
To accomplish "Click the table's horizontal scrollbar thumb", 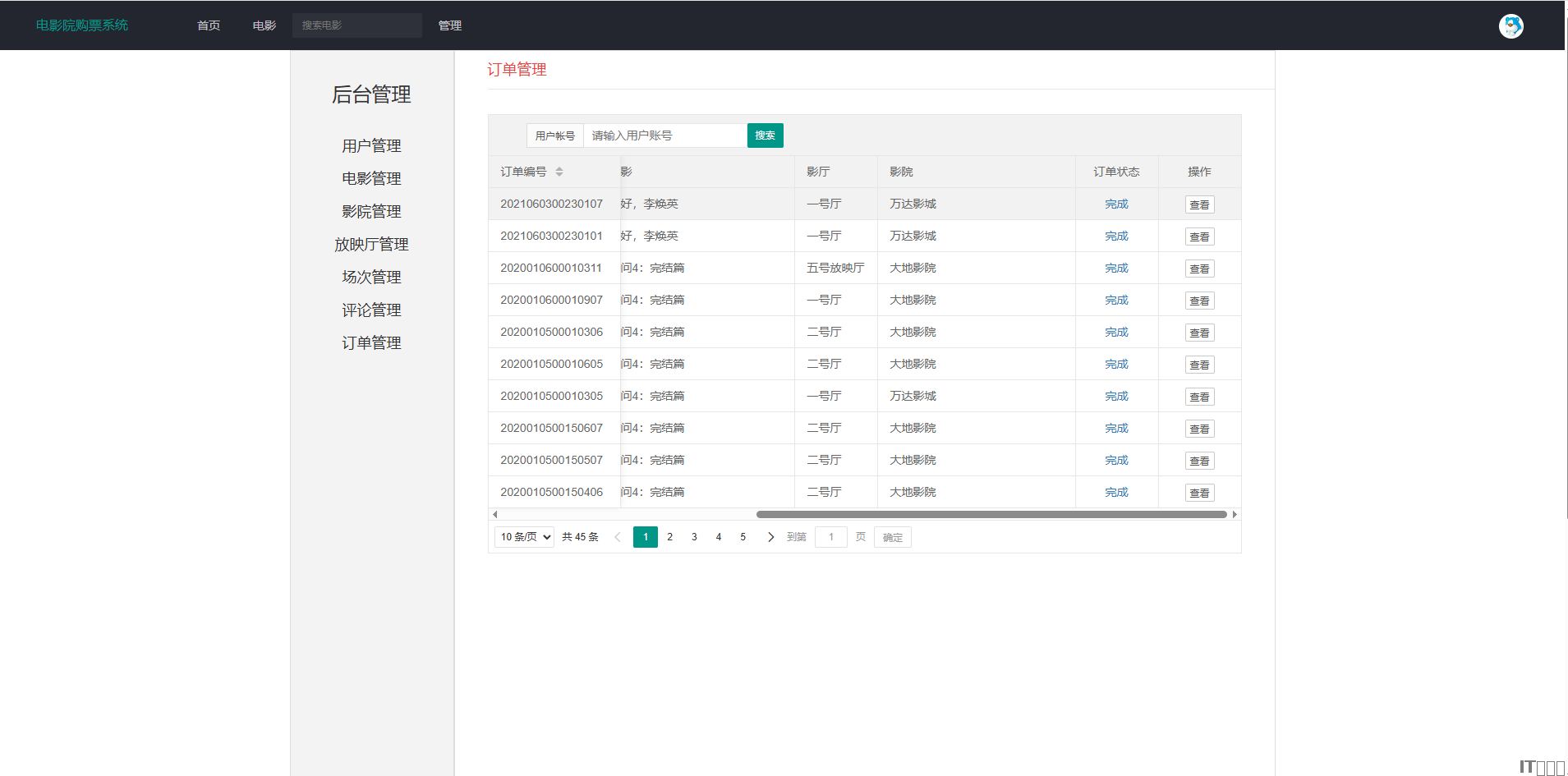I will pos(991,515).
